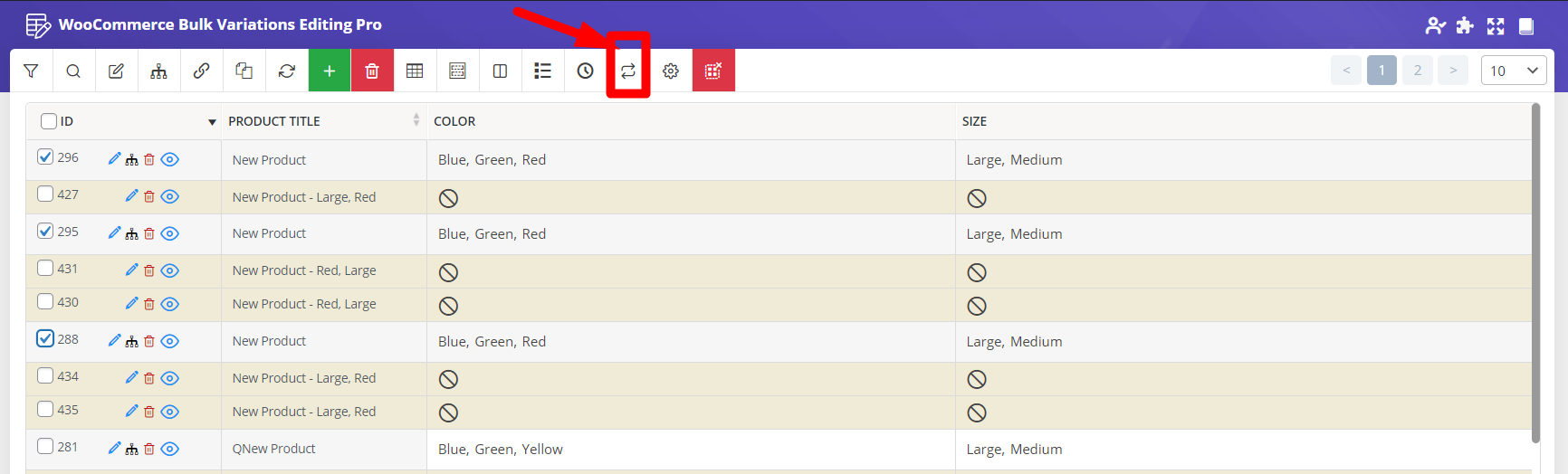Click the "New Product - Red, Large" title of 431

pos(304,270)
